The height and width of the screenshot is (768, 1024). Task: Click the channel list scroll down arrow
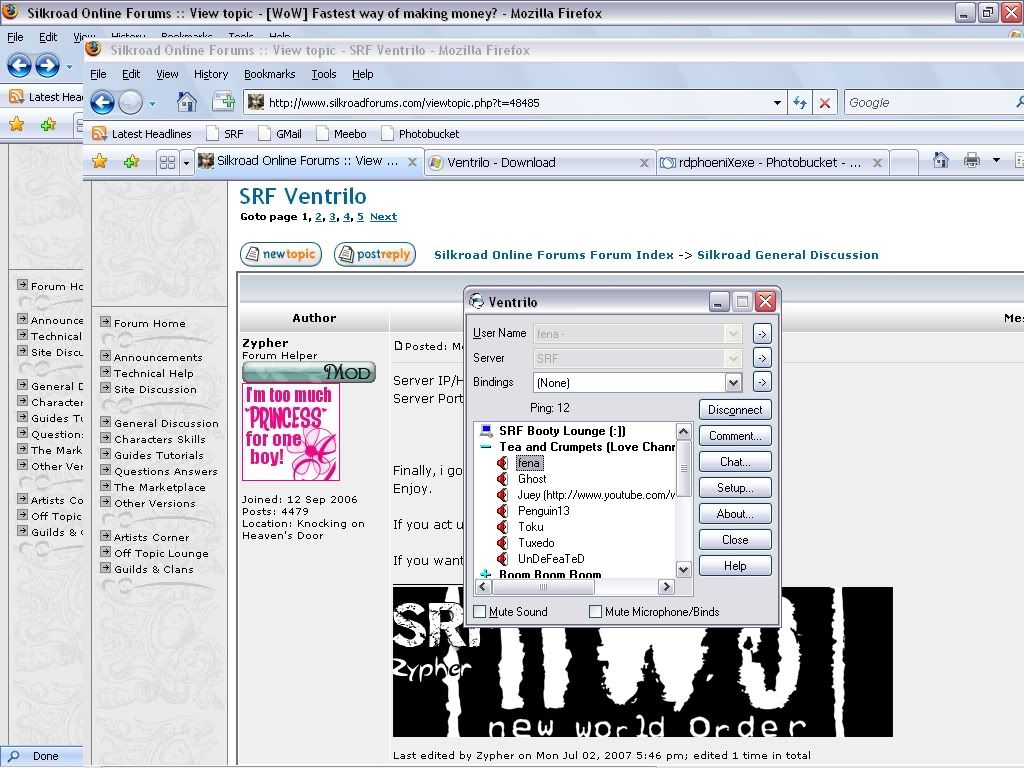coord(683,569)
